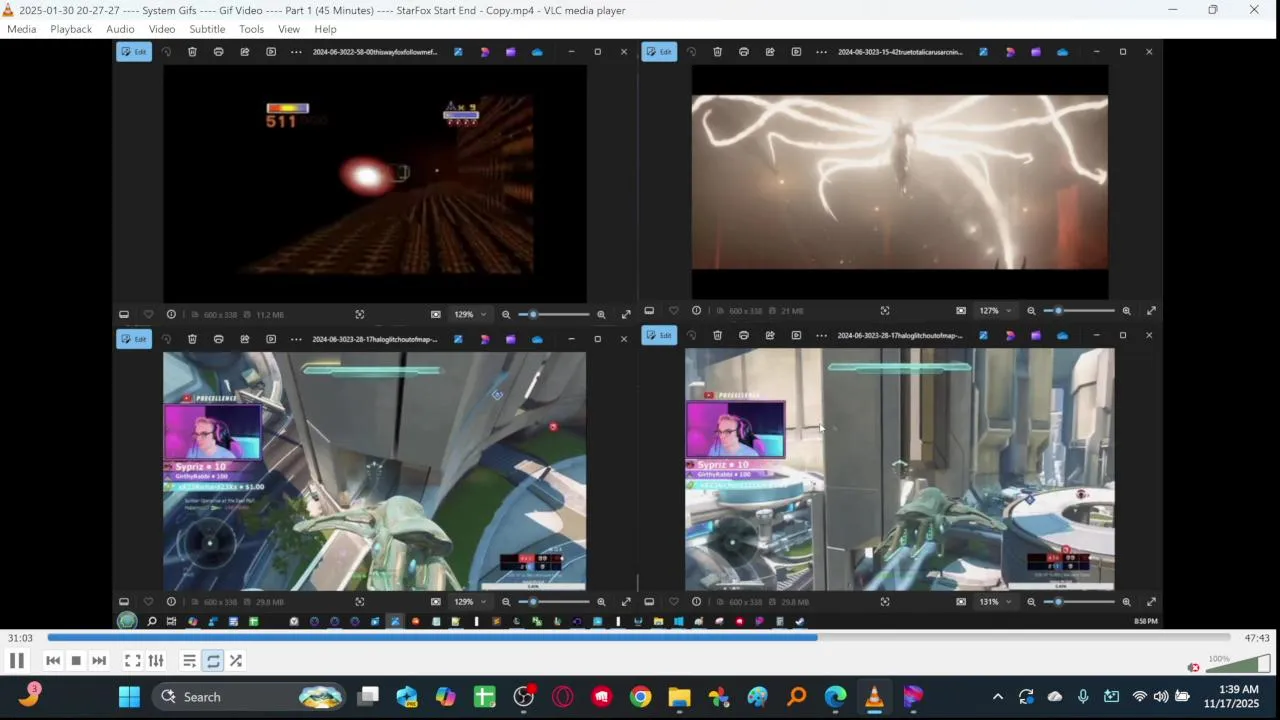Toggle VLC fullscreen mode button

(132, 661)
